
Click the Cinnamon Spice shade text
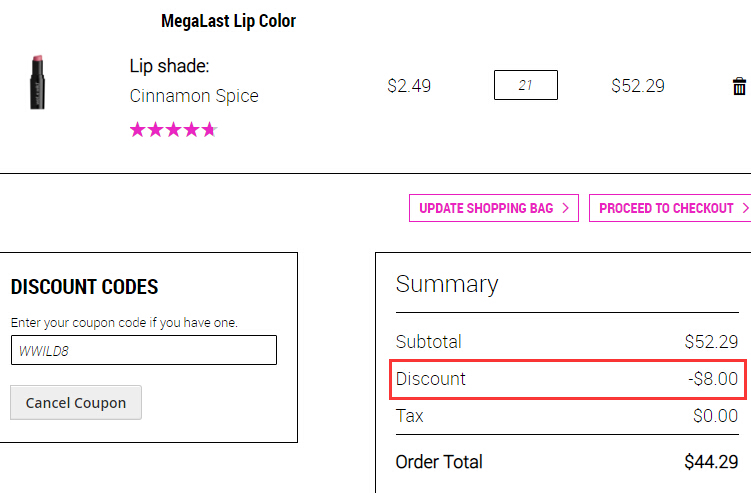coord(194,96)
